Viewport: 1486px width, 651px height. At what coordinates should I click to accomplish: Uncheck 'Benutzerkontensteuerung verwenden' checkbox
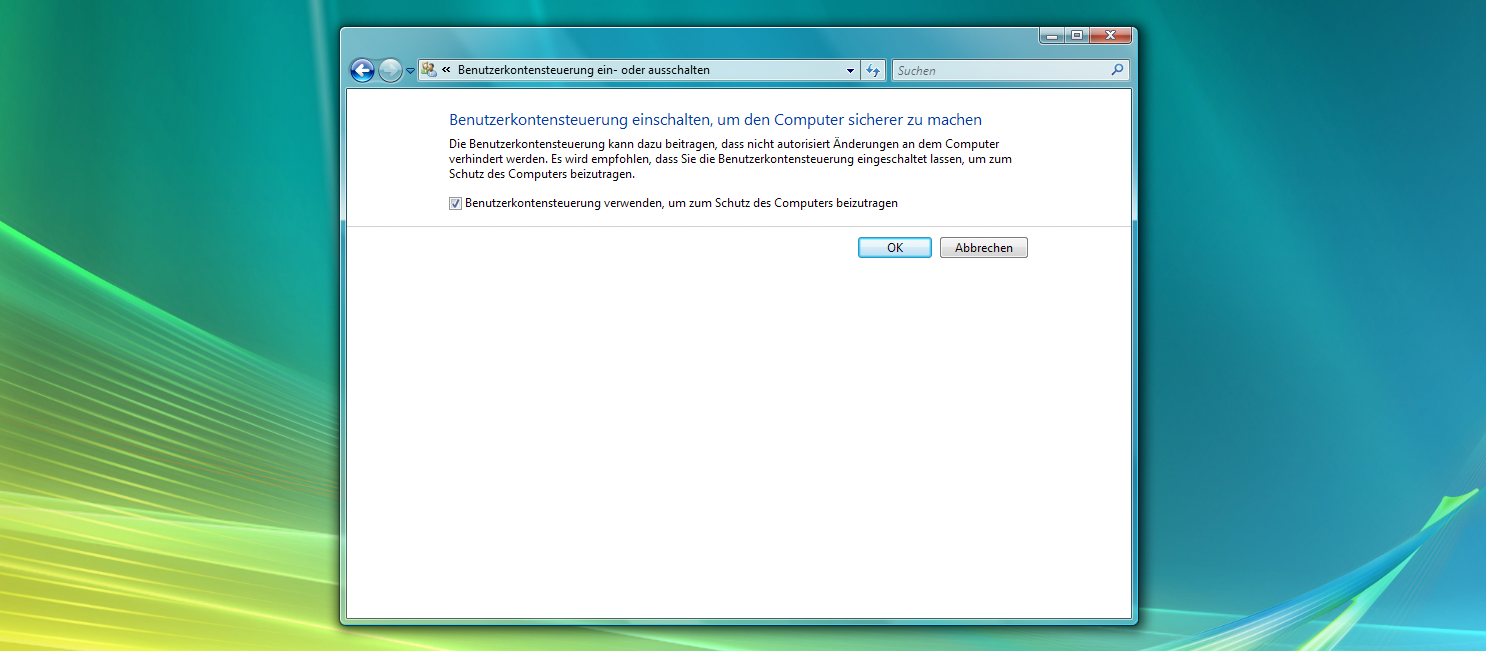pos(455,203)
